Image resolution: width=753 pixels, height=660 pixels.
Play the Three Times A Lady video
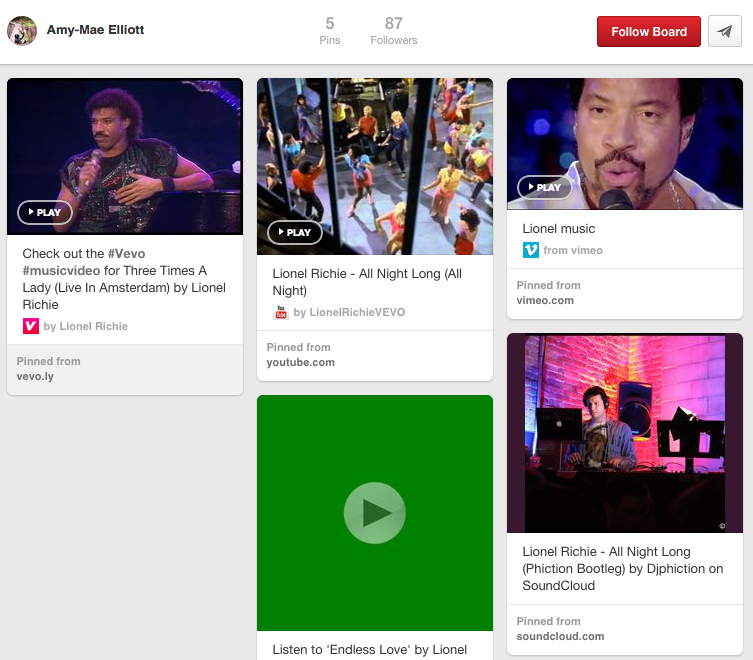(45, 212)
